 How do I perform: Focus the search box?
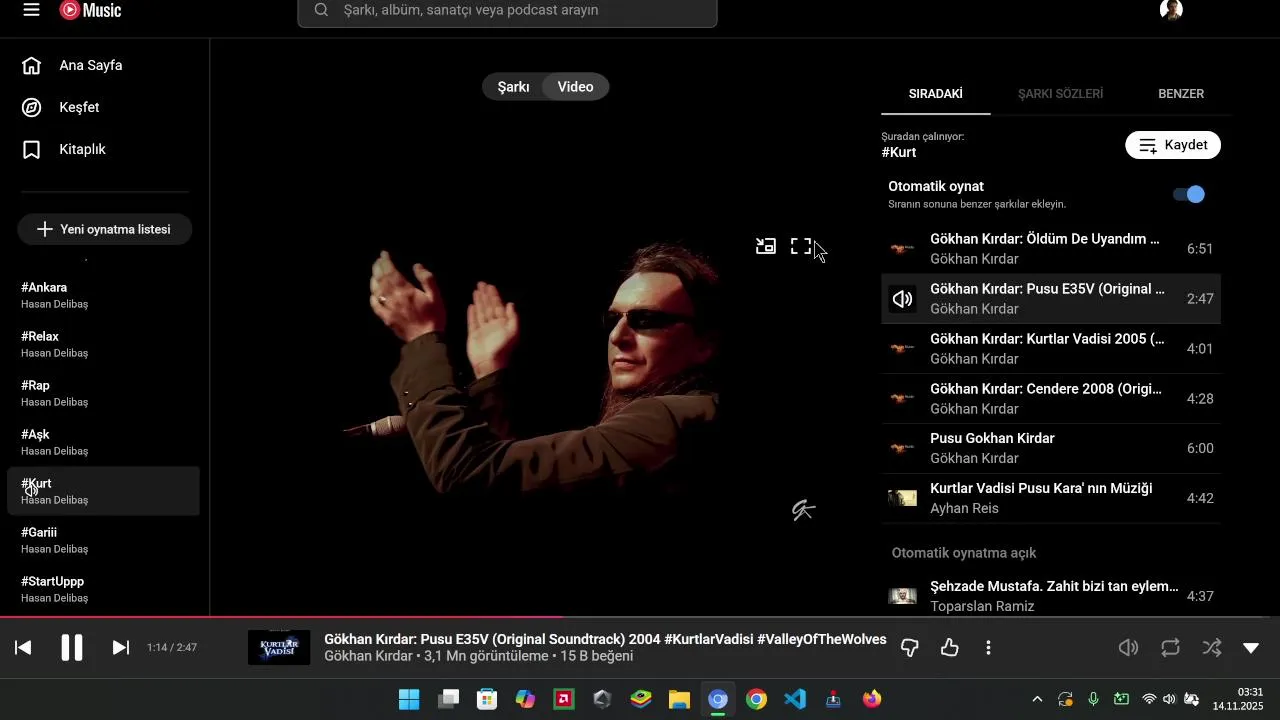tap(507, 10)
